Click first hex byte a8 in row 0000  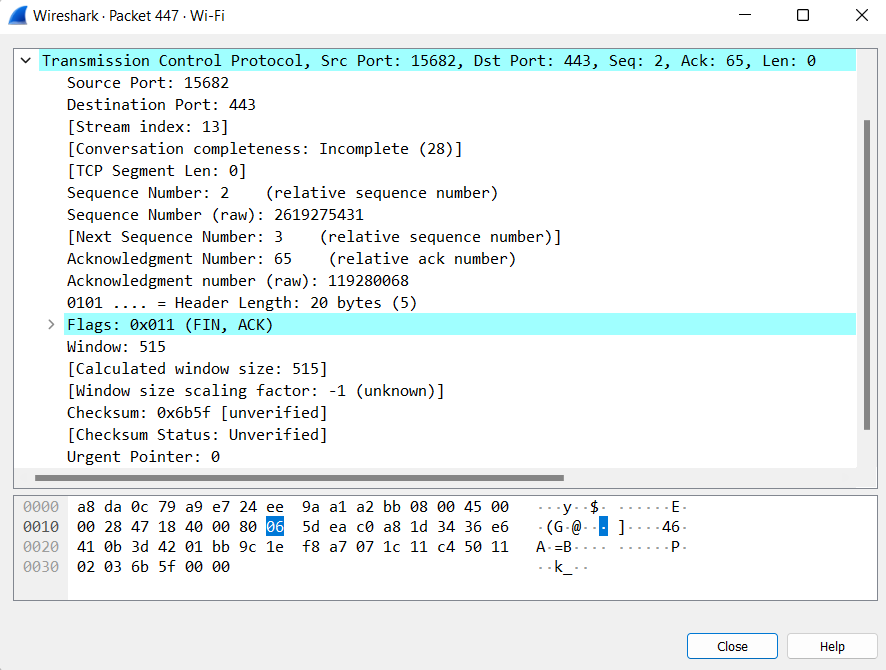(x=86, y=507)
